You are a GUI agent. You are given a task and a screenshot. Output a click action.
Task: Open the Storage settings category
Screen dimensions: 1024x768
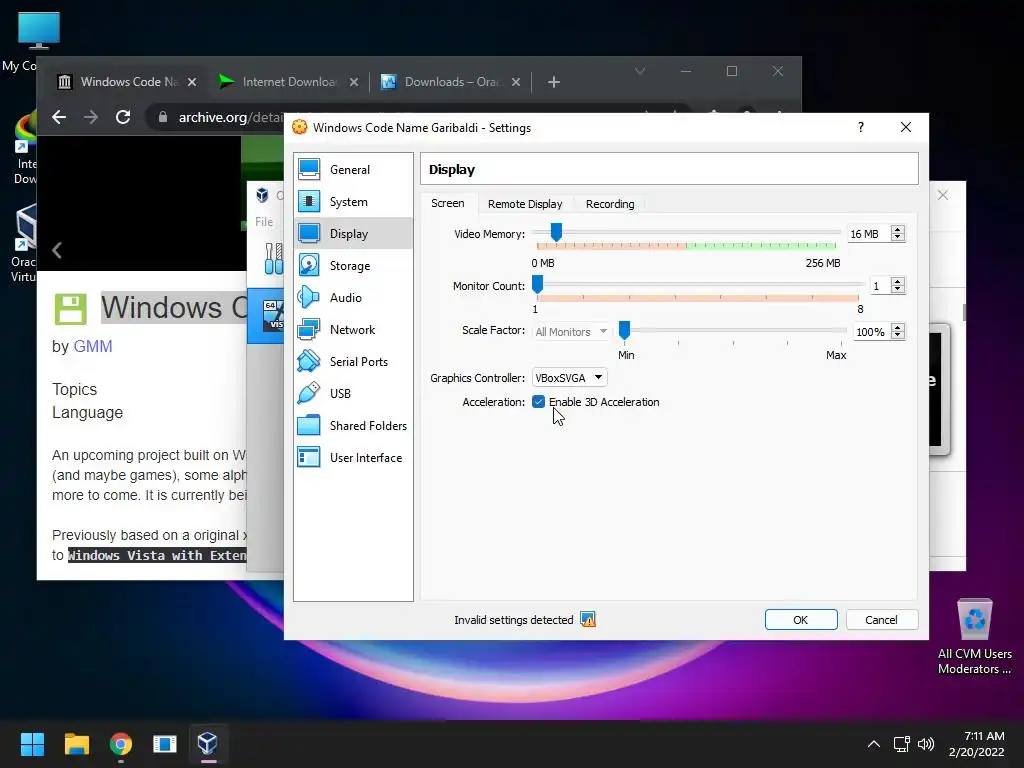click(353, 266)
